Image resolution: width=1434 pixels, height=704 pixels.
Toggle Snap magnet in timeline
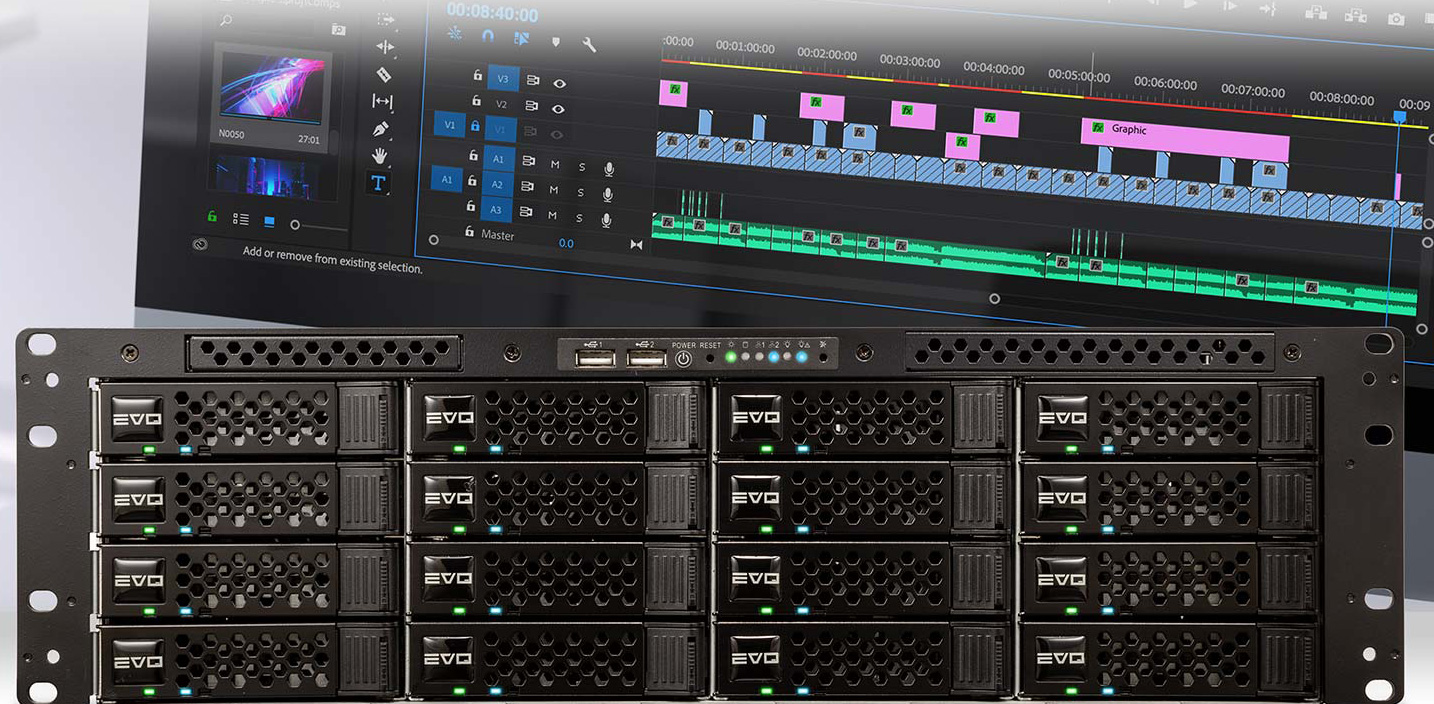point(488,36)
